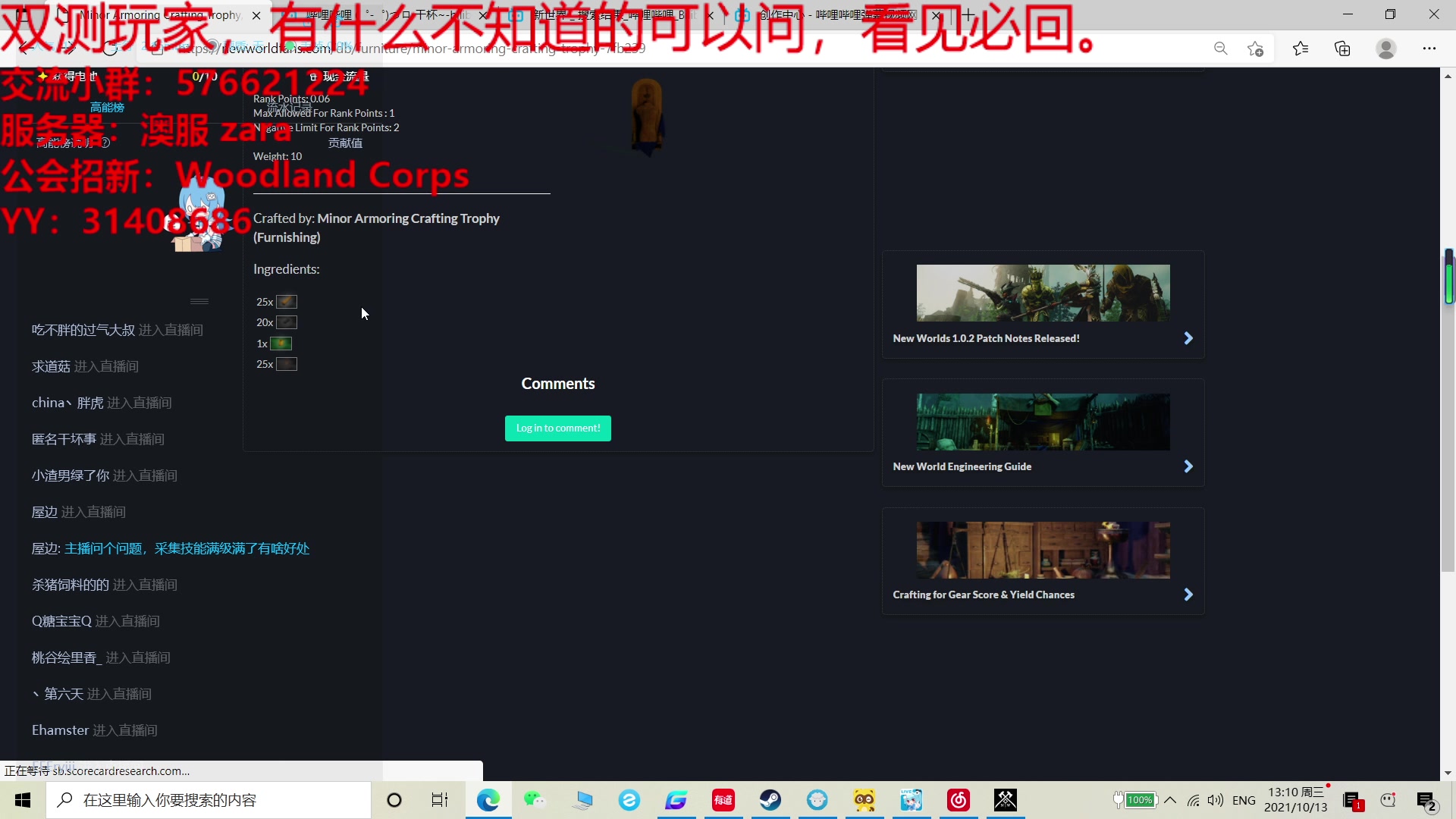Open the Edge Favorites list
1456x819 pixels.
[1301, 49]
